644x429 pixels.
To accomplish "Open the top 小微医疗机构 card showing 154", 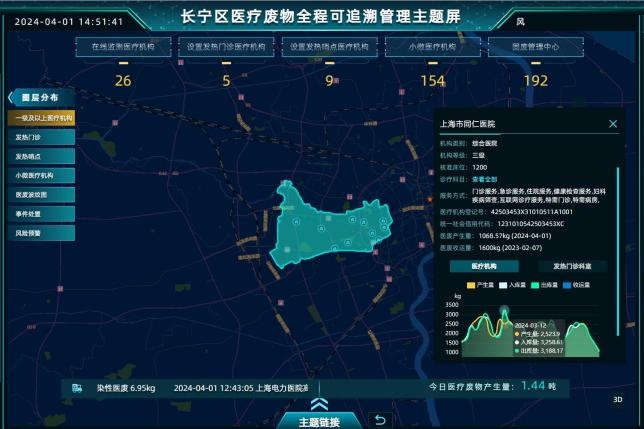I will pos(432,47).
